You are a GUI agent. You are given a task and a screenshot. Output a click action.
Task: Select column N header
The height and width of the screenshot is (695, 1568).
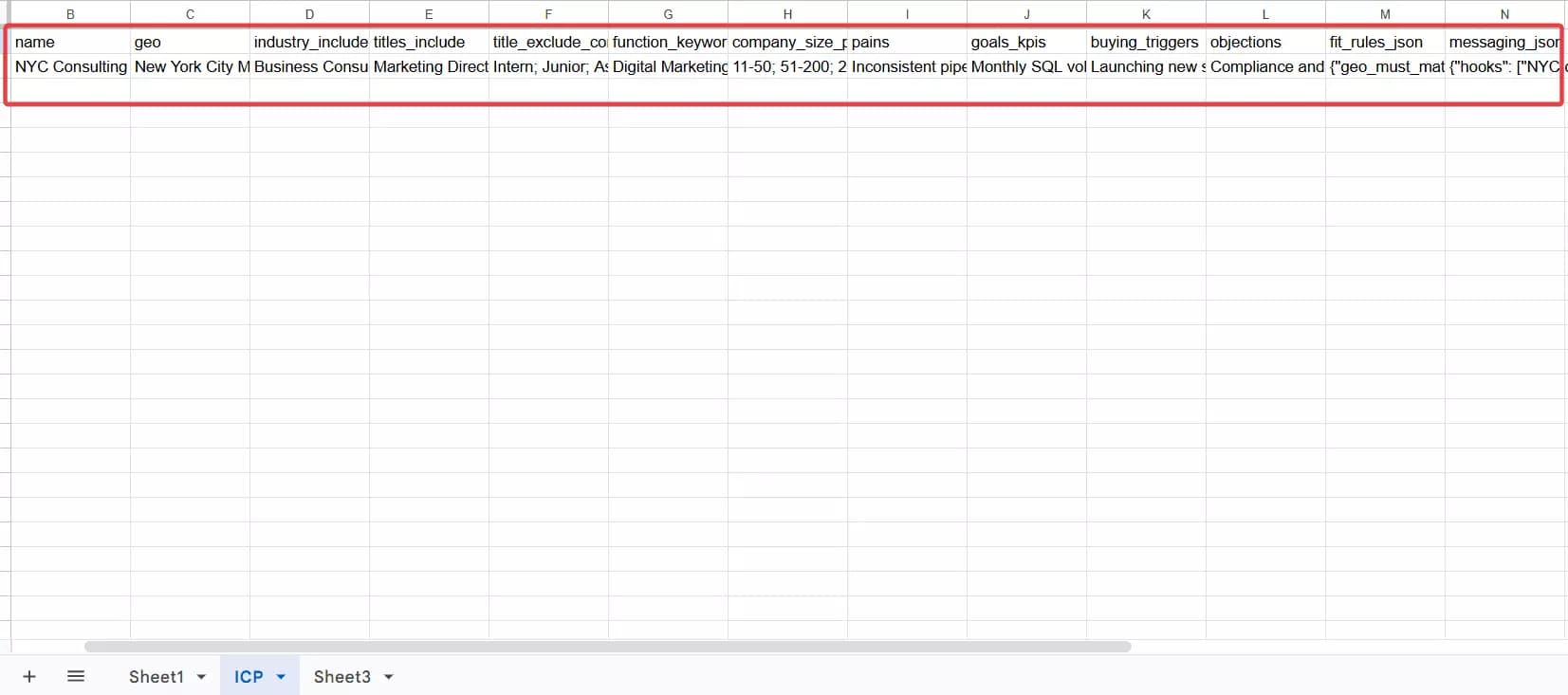pyautogui.click(x=1504, y=14)
